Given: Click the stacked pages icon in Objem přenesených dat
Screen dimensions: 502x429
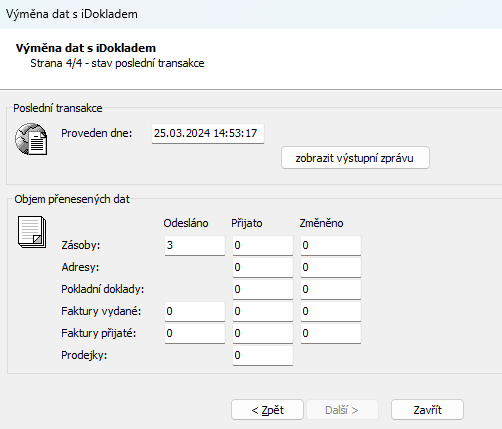Looking at the screenshot, I should point(32,232).
